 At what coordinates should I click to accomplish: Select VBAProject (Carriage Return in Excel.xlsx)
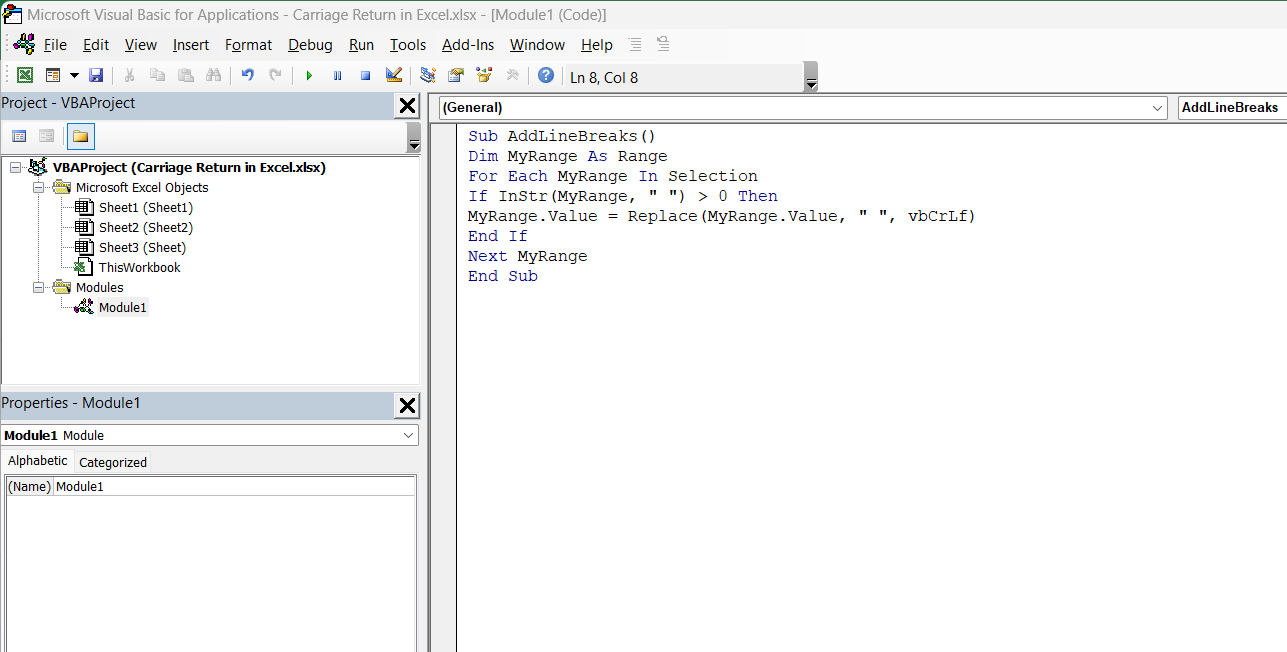[189, 168]
